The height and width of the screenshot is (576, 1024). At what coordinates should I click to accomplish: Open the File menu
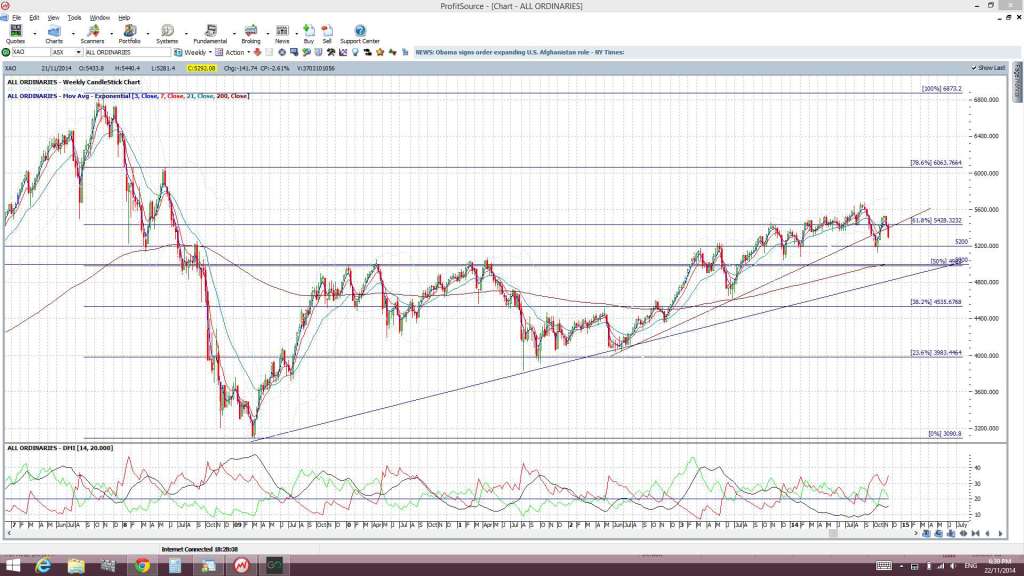17,18
